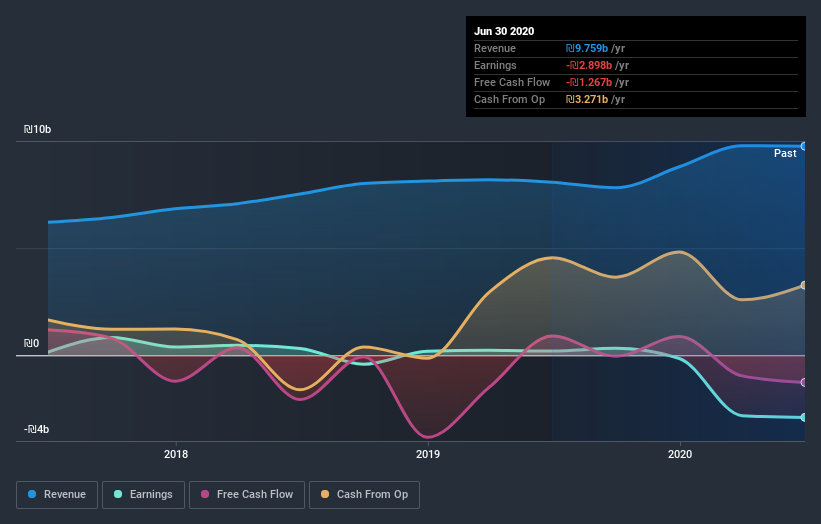This screenshot has width=821, height=524.
Task: Click the Free Cash Flow endpoint marker
Action: (804, 383)
